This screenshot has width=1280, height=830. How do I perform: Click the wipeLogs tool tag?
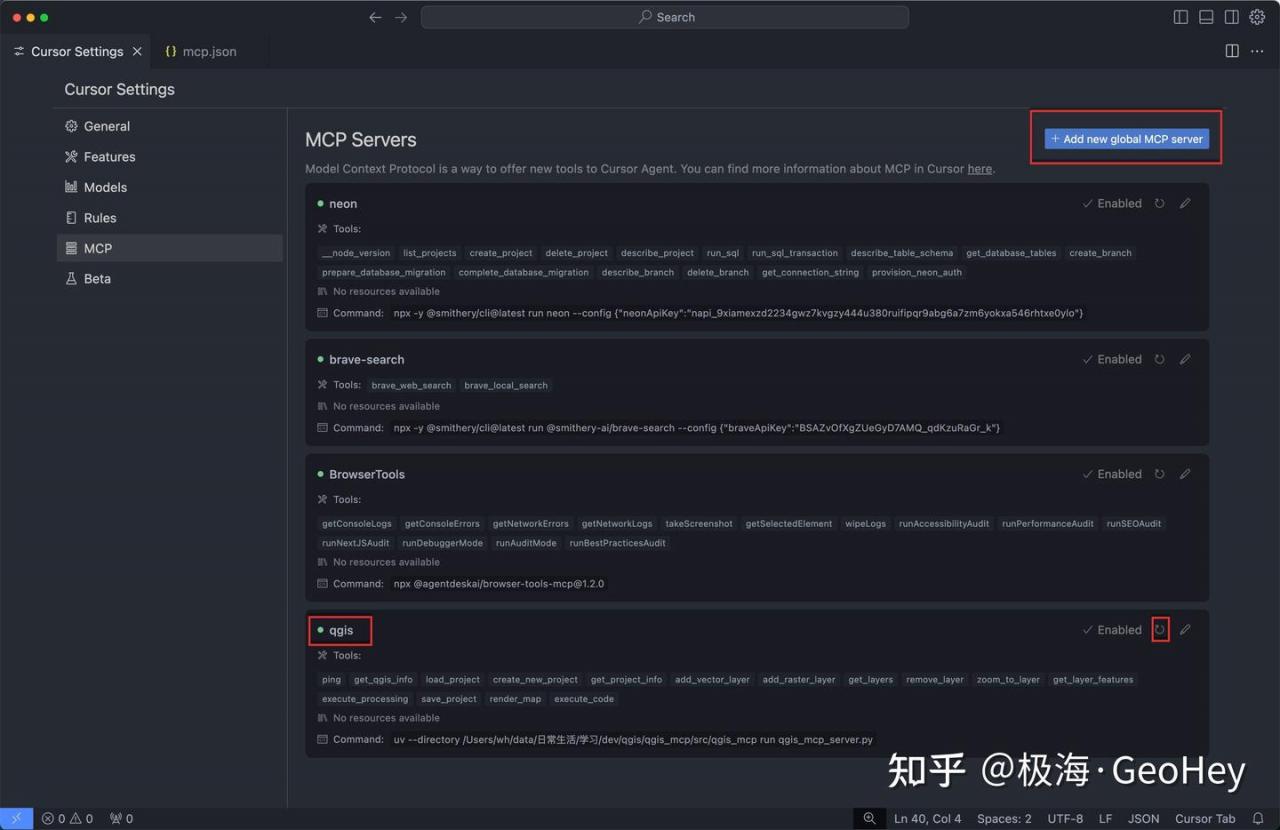click(x=865, y=523)
